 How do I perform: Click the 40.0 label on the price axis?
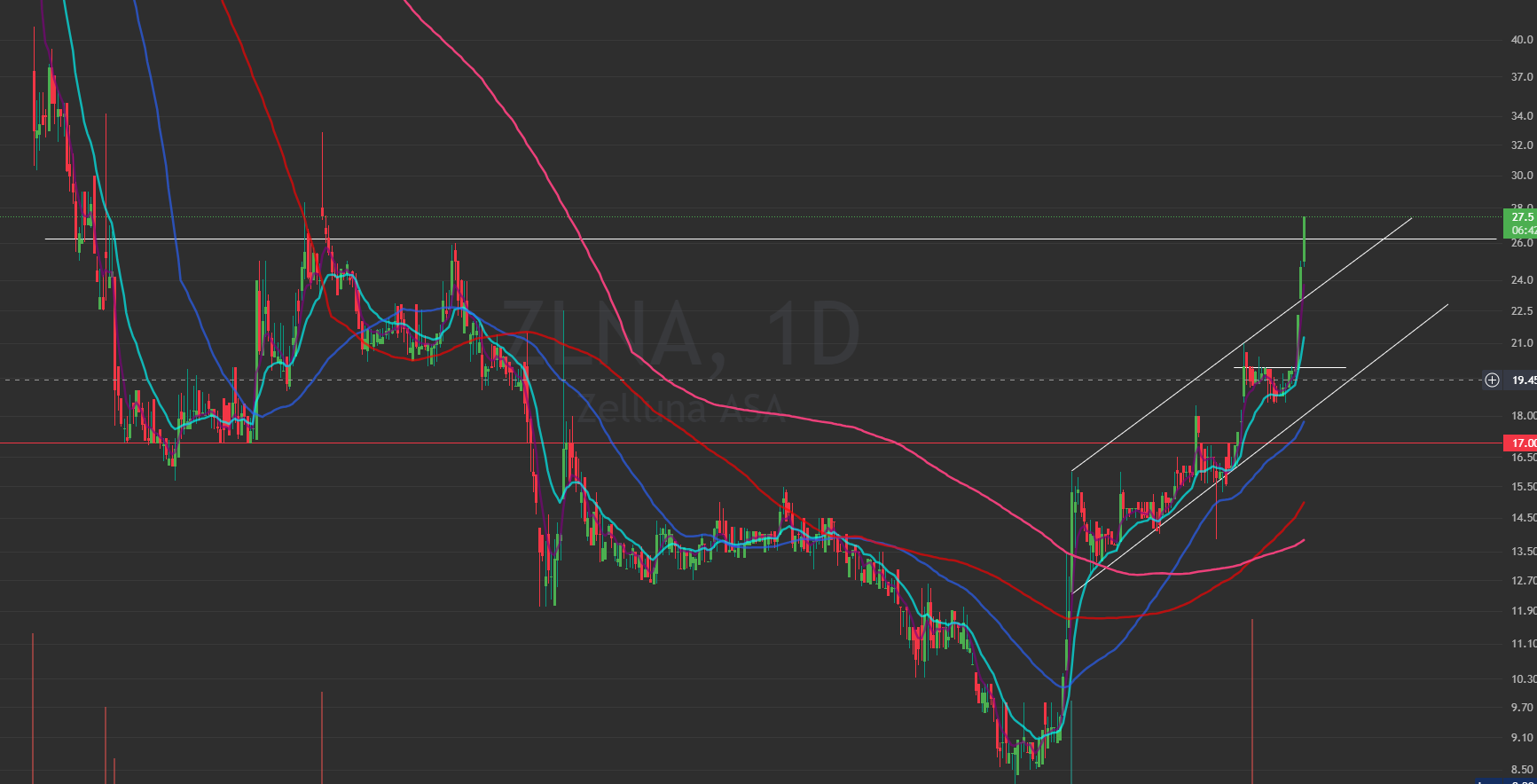(1521, 40)
